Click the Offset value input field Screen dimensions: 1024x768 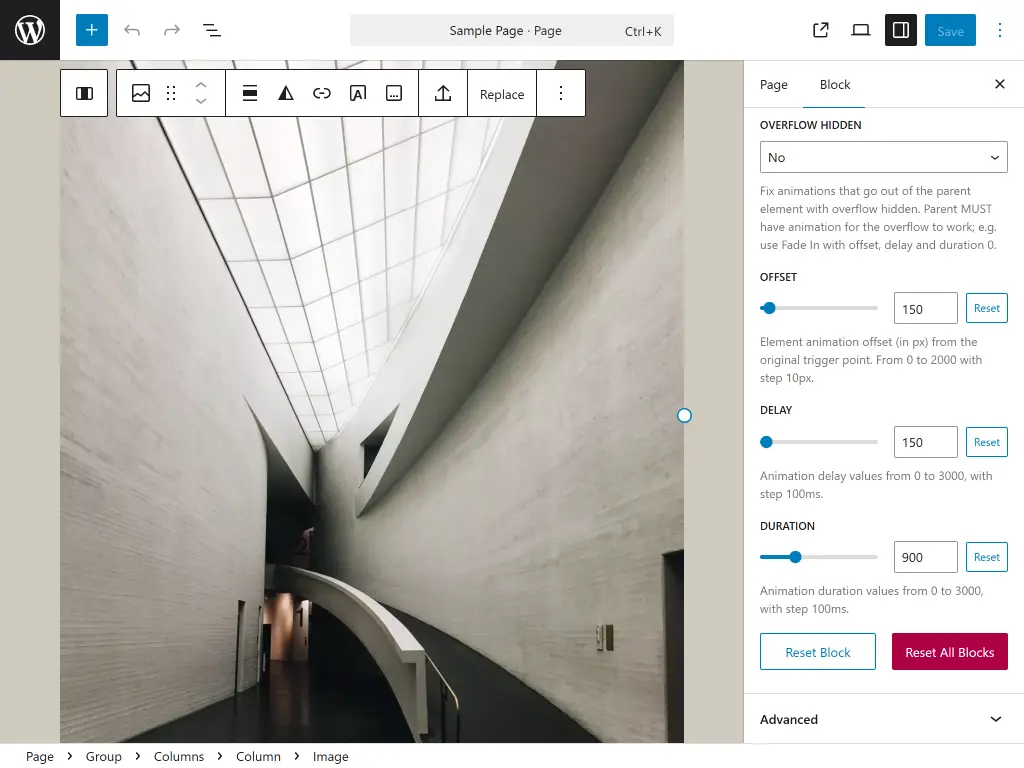click(x=924, y=308)
